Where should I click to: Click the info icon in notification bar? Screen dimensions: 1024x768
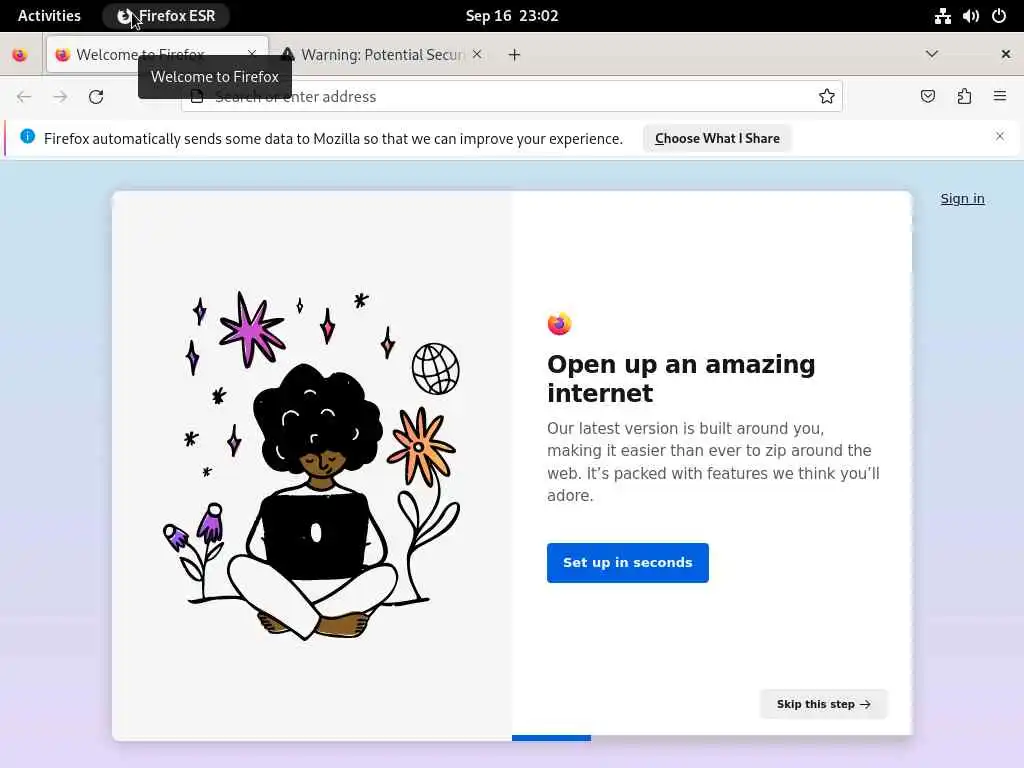coord(27,136)
